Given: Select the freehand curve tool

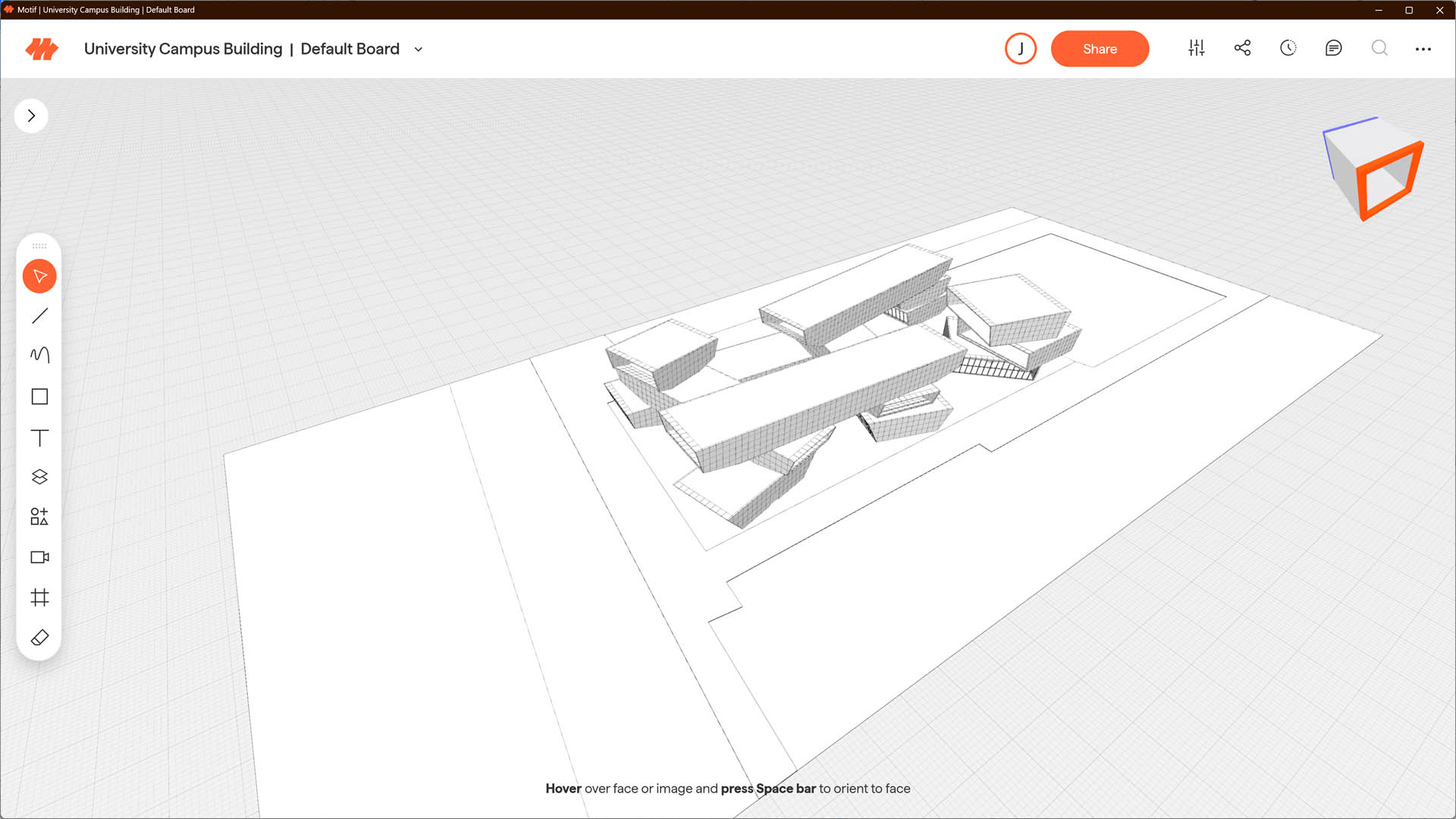Looking at the screenshot, I should click(39, 355).
